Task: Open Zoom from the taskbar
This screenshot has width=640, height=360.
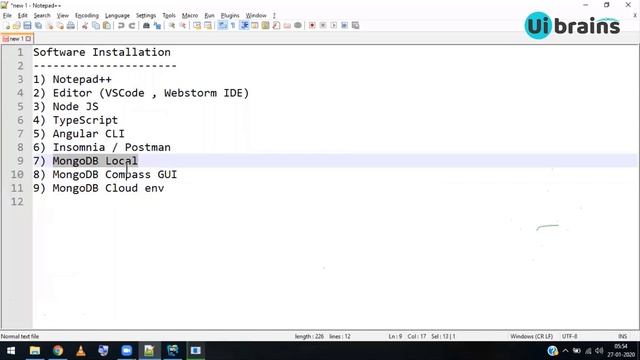Action: [x=127, y=351]
